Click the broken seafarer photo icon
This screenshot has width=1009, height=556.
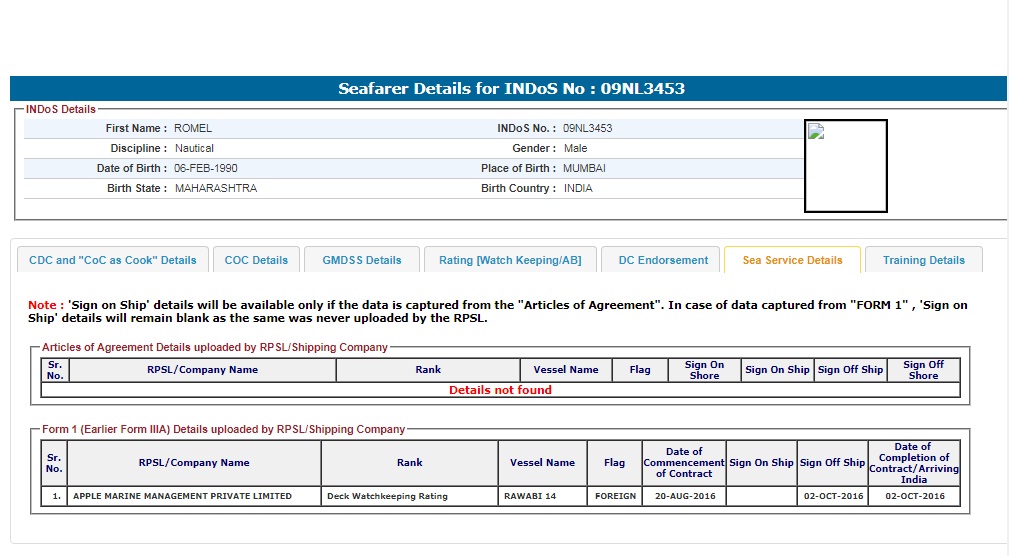(816, 132)
